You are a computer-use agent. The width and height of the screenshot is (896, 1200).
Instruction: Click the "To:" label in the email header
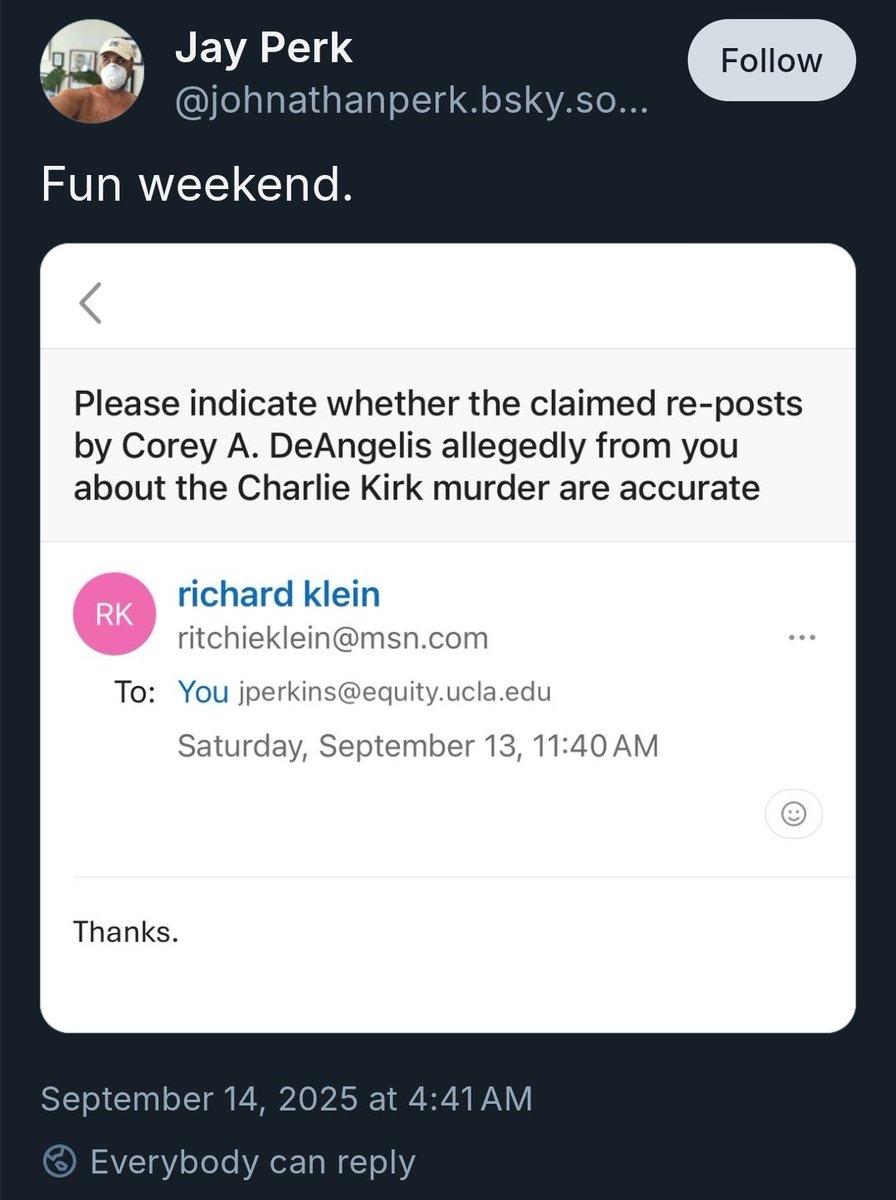coord(134,693)
